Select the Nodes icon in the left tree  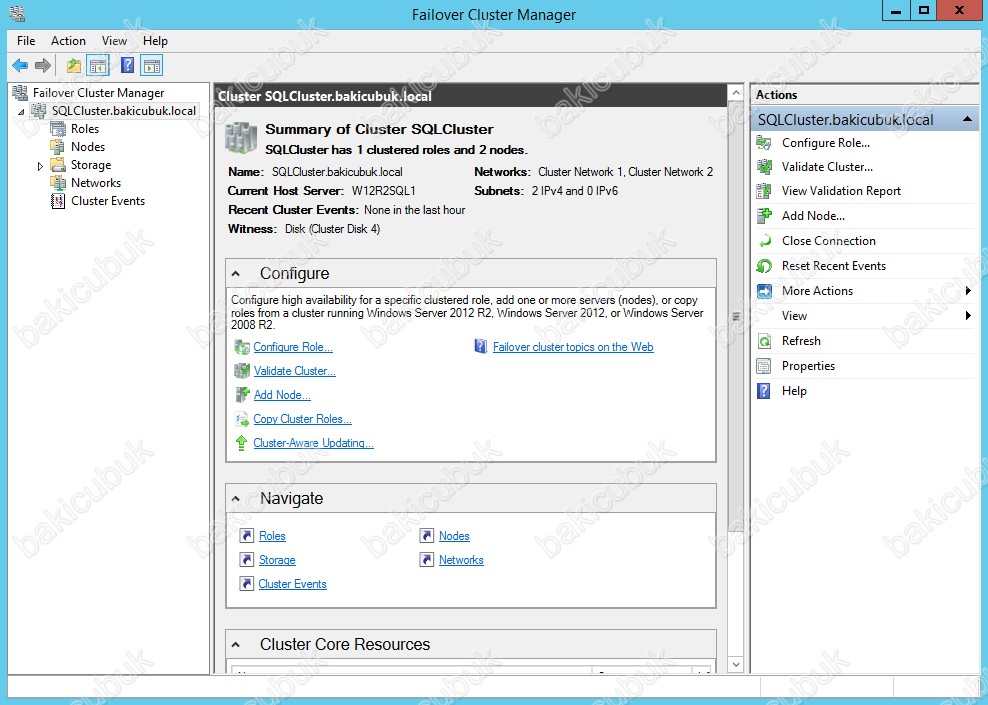(58, 147)
